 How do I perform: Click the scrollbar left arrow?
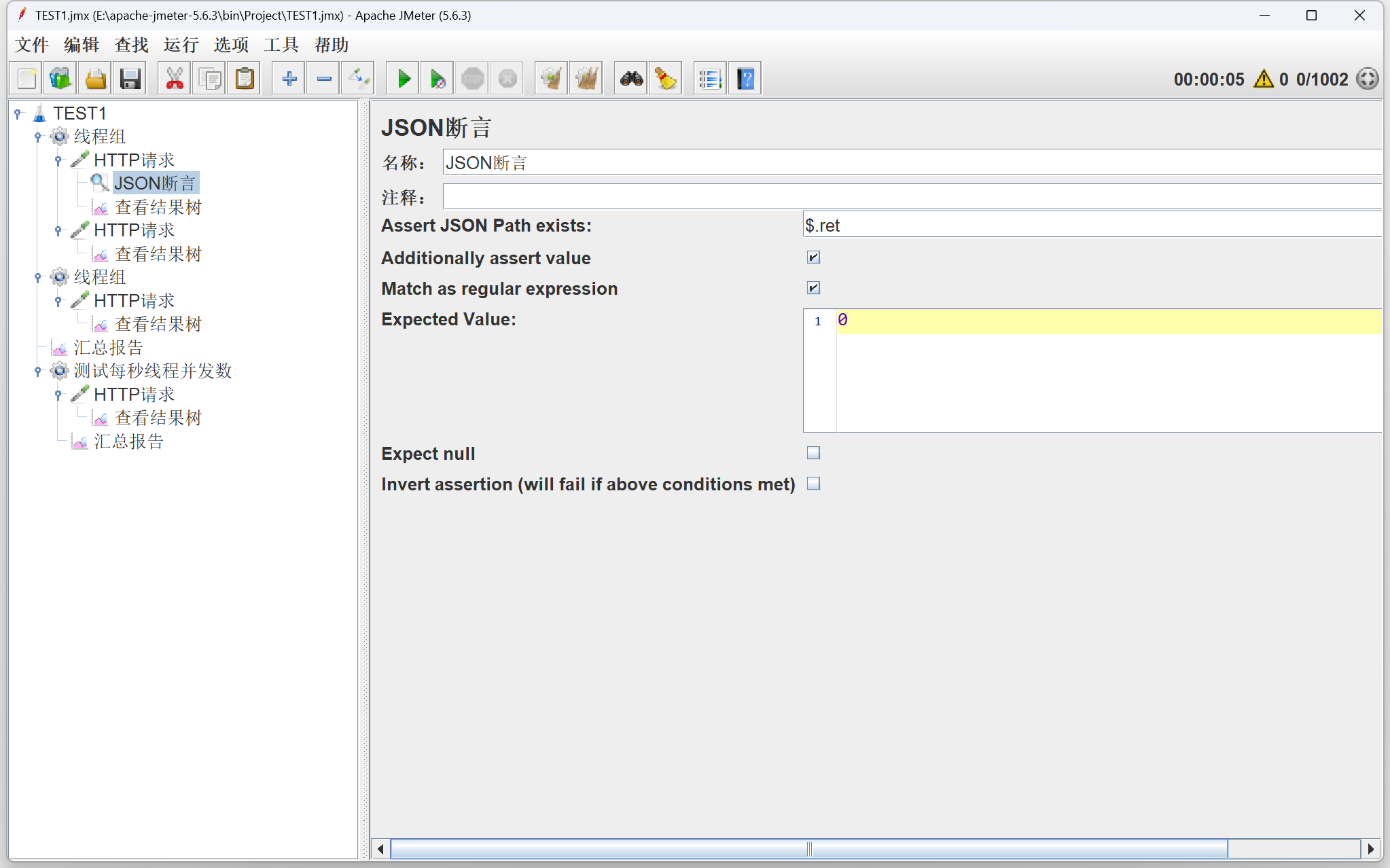coord(381,849)
